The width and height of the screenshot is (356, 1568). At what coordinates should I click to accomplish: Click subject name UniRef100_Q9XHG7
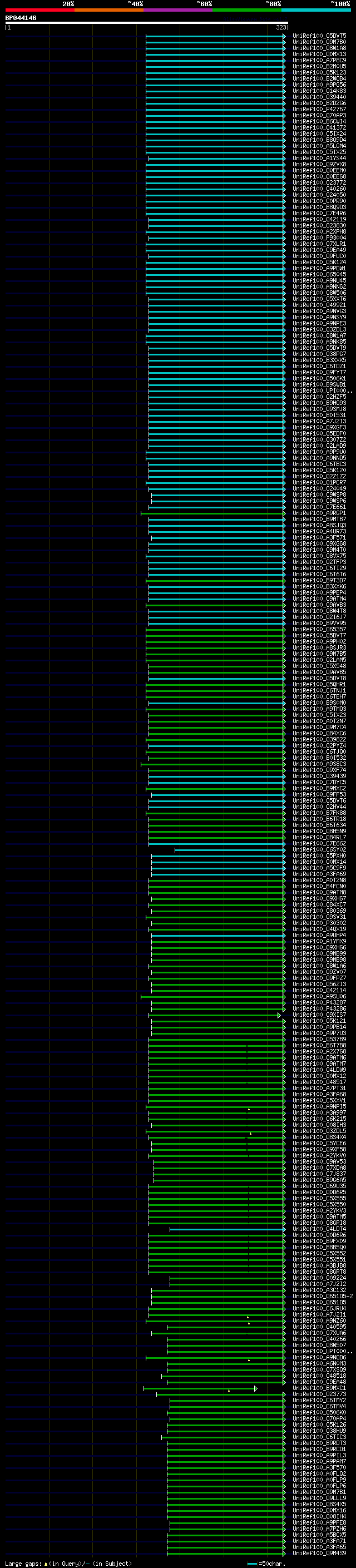pos(319,898)
